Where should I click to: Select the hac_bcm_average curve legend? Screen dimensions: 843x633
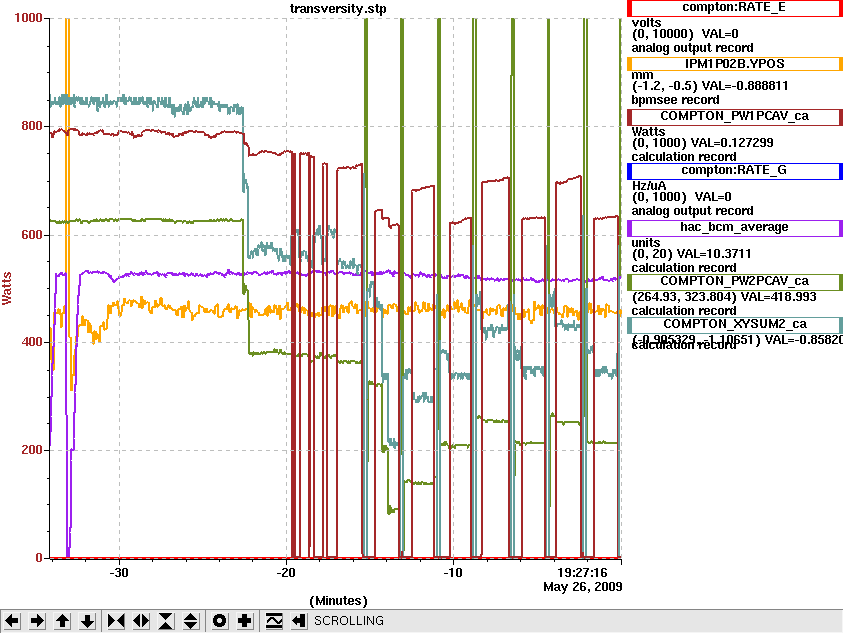(x=734, y=228)
